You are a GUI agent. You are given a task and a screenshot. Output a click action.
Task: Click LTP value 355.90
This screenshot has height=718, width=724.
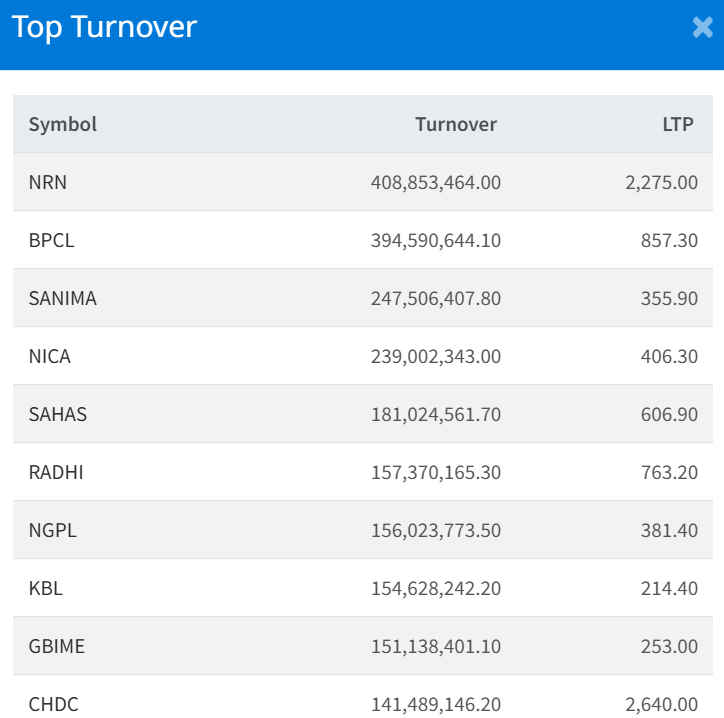coord(669,298)
